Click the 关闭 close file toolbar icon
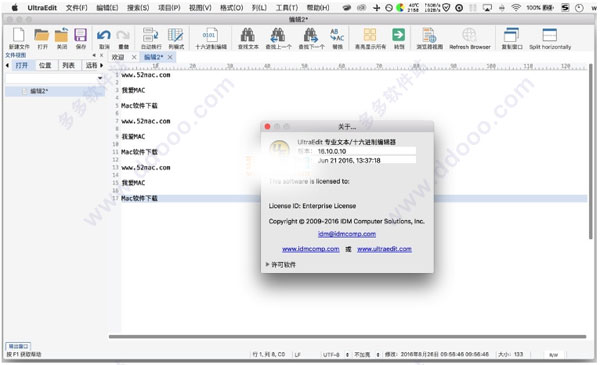The width and height of the screenshot is (600, 365). click(61, 35)
